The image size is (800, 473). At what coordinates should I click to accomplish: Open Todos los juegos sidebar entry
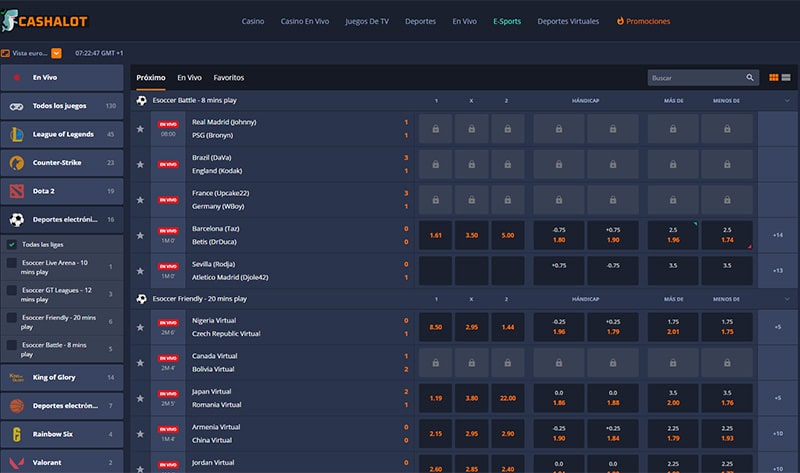pyautogui.click(x=62, y=106)
